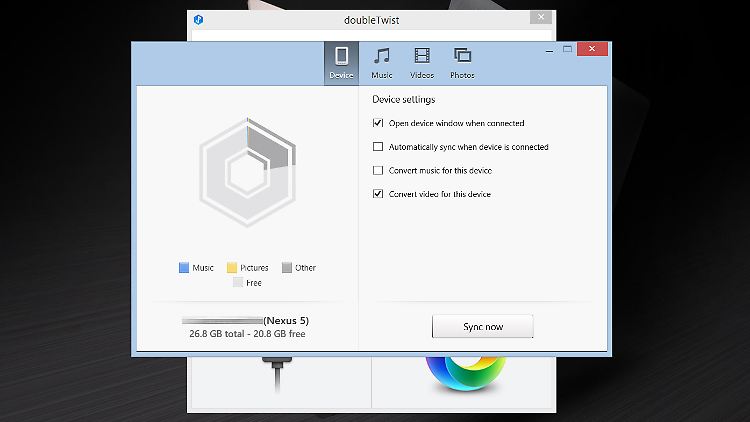Click the yellow Pictures legend swatch
750x422 pixels.
[x=232, y=267]
